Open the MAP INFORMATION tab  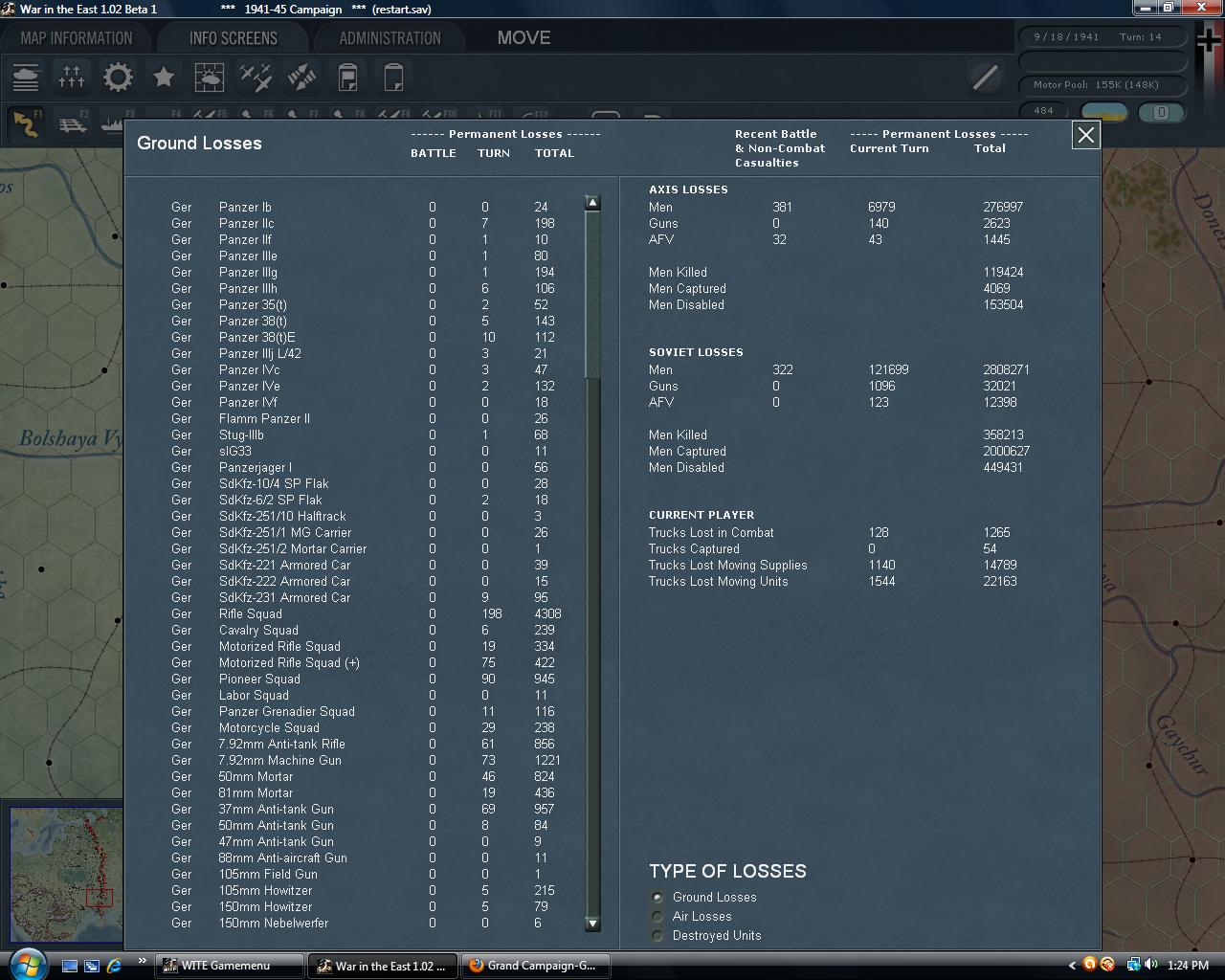(x=77, y=38)
